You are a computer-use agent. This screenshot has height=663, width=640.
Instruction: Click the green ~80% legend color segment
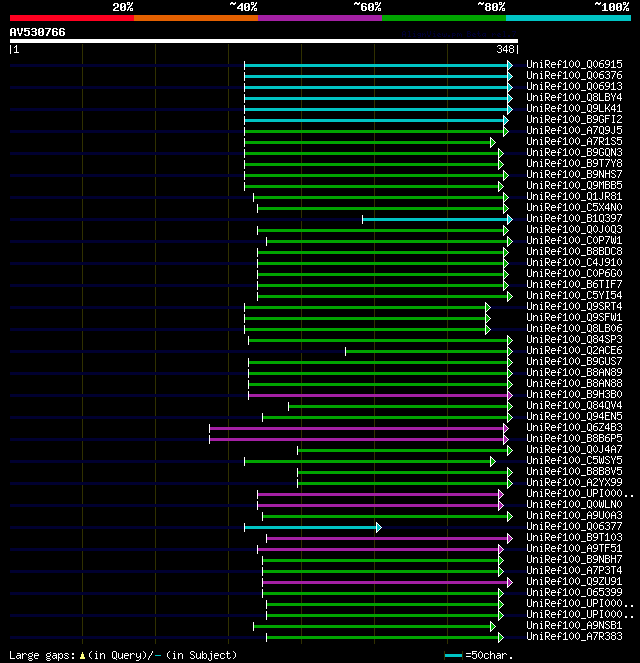(x=444, y=18)
